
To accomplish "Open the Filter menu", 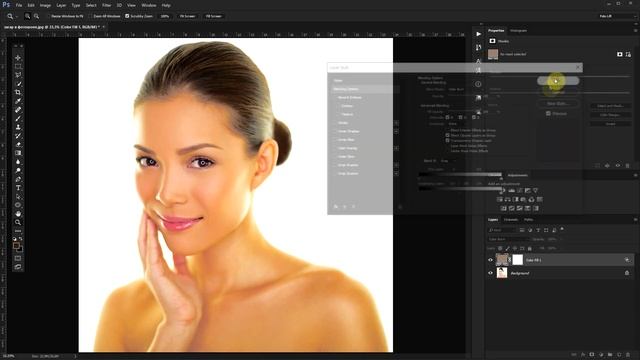I will tap(106, 5).
